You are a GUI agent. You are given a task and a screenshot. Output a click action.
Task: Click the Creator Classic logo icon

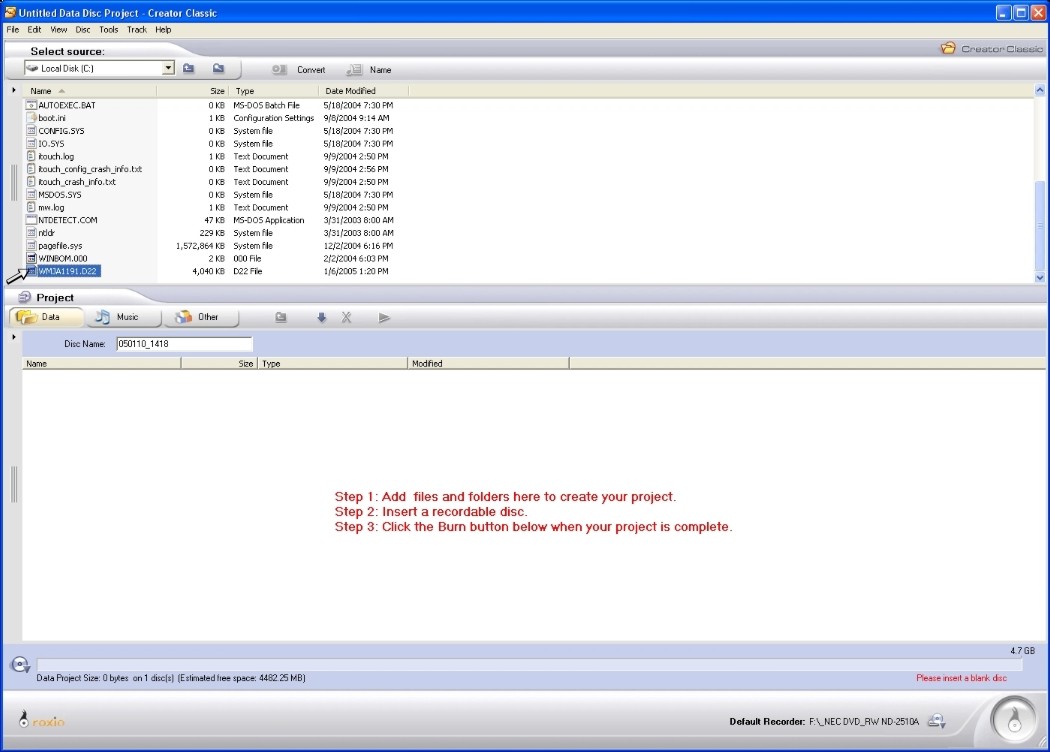pyautogui.click(x=948, y=48)
